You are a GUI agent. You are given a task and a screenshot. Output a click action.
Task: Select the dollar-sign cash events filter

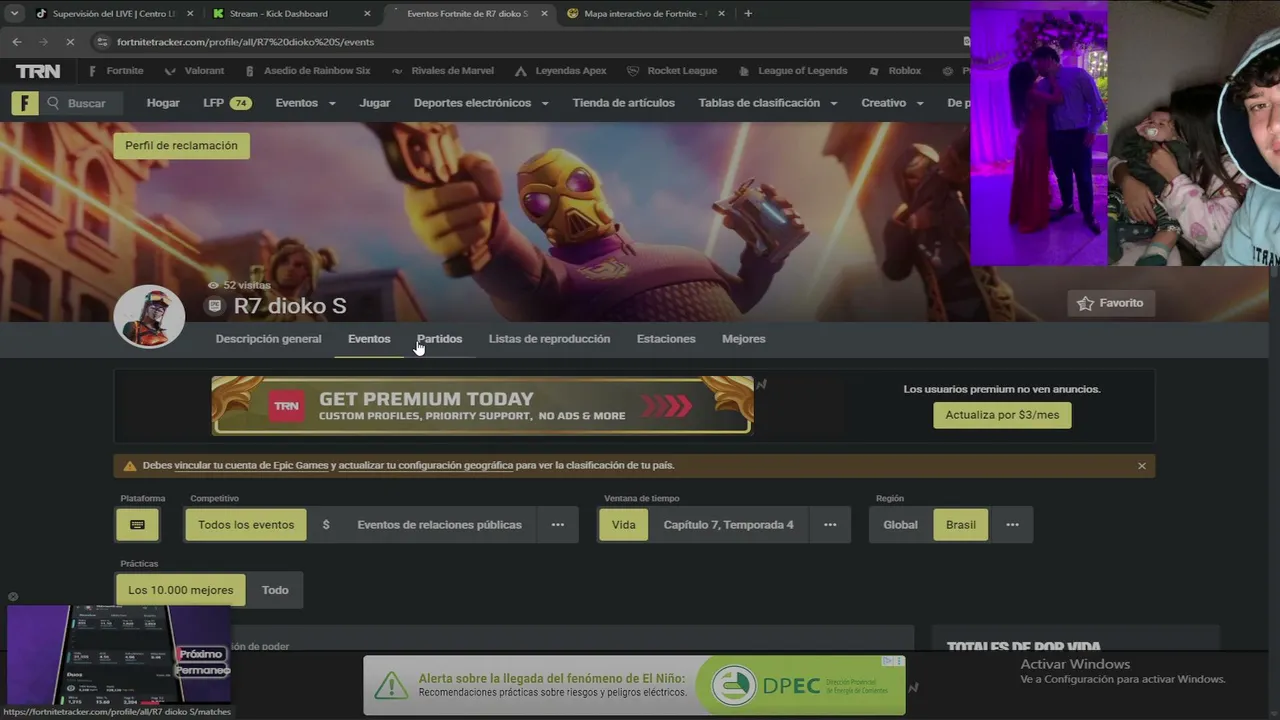click(x=326, y=525)
